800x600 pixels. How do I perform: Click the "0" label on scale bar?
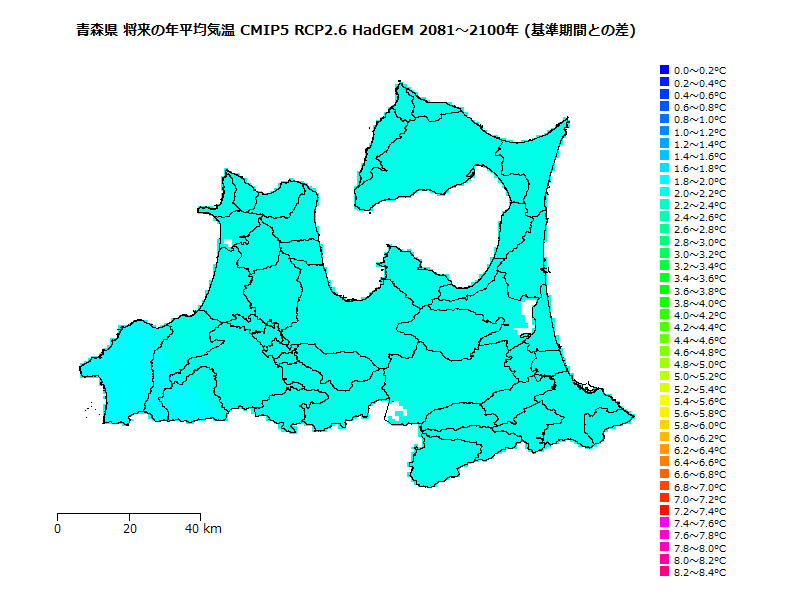click(x=58, y=529)
